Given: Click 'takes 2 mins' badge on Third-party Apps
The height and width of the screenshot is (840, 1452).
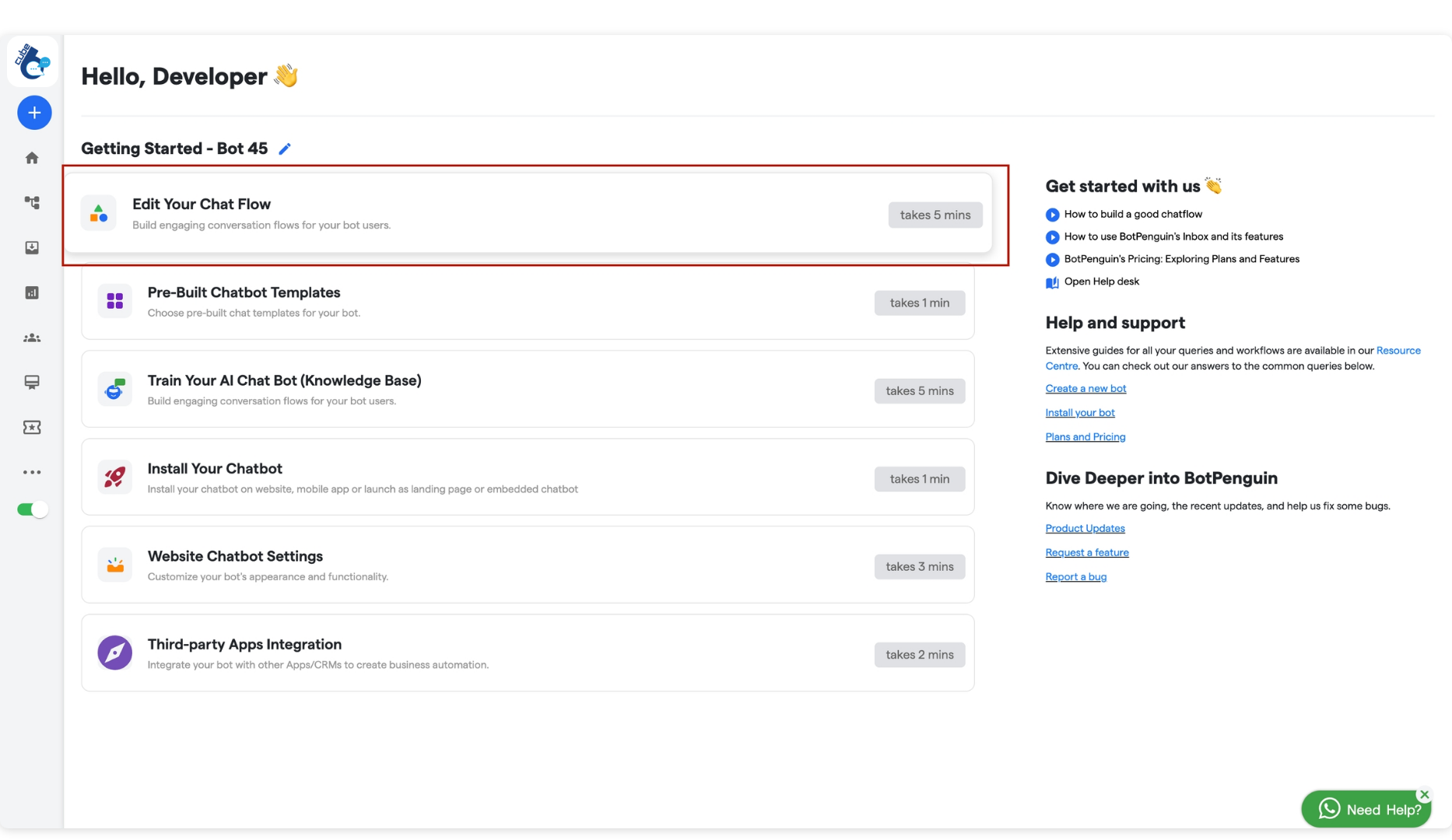Looking at the screenshot, I should point(920,654).
